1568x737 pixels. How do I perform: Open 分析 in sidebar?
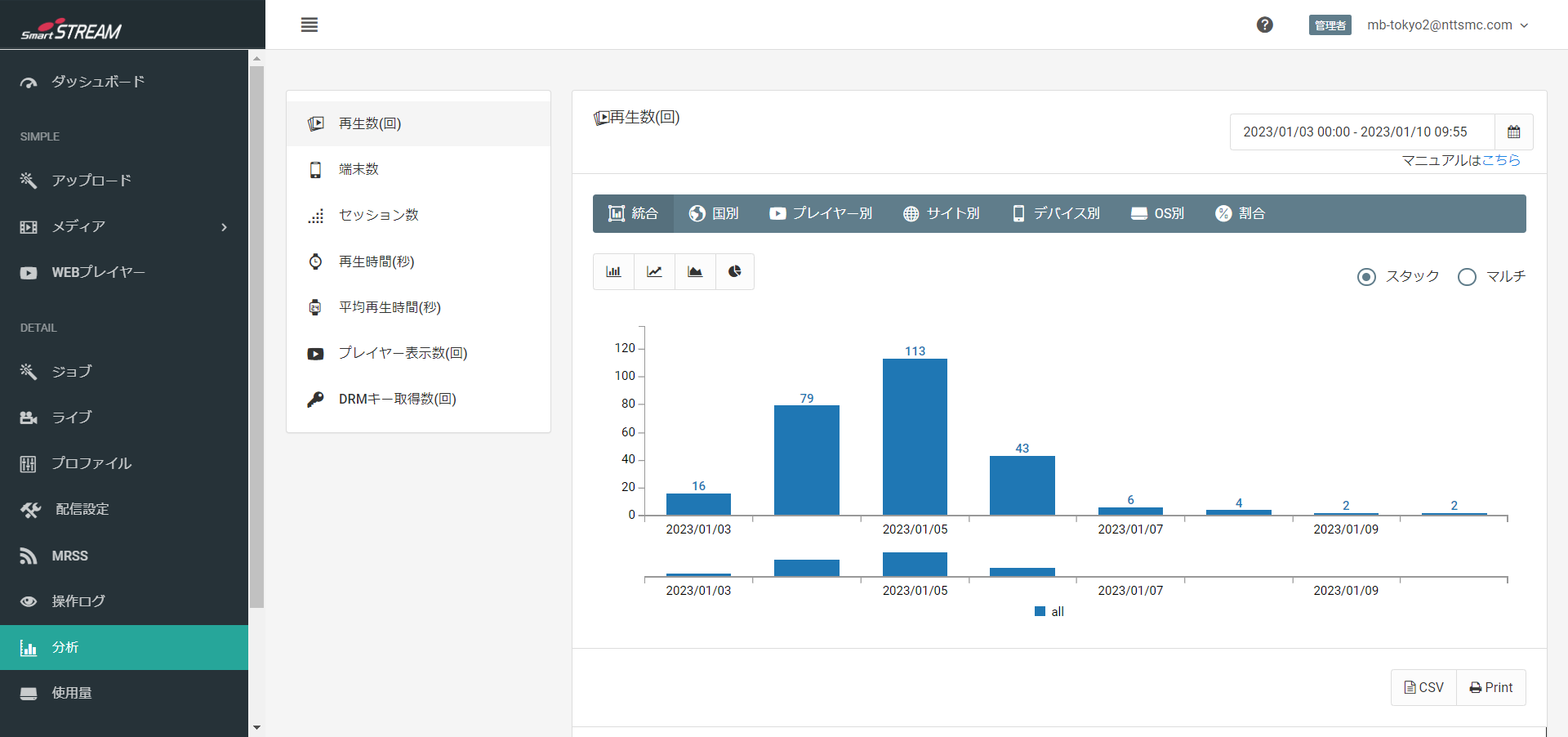(x=124, y=647)
